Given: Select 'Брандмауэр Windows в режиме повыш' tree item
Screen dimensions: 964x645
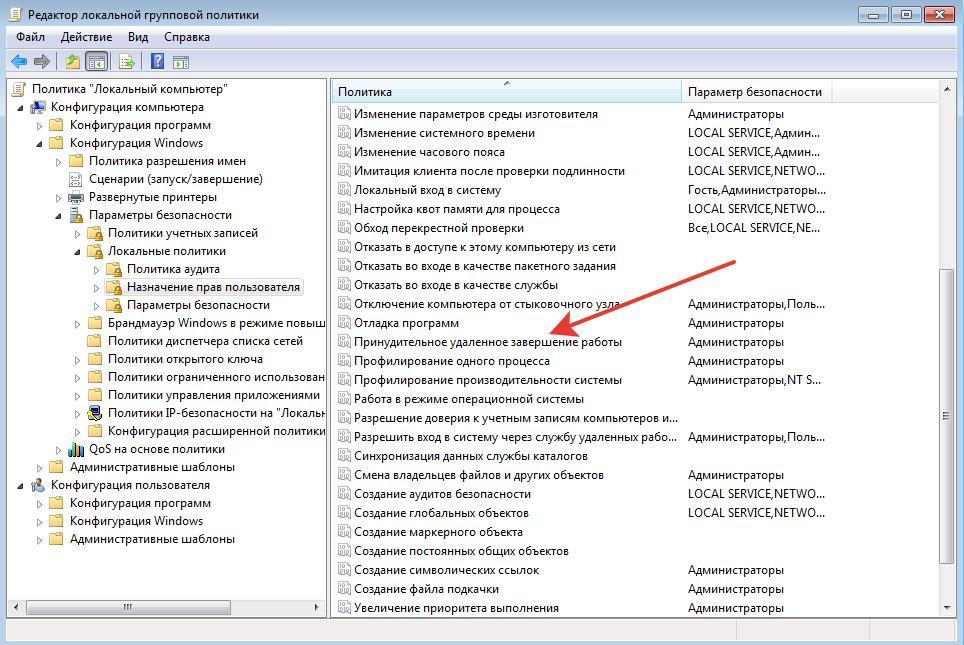Looking at the screenshot, I should [x=216, y=323].
